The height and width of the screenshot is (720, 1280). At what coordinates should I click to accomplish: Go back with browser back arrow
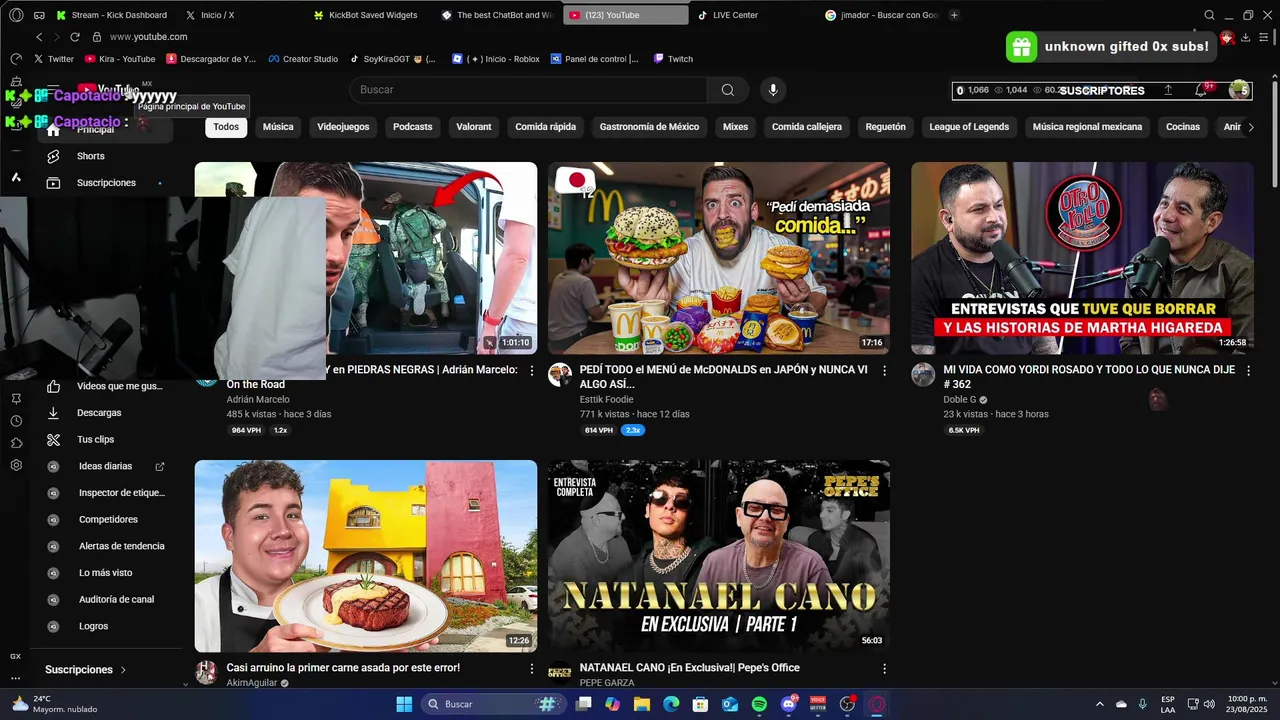click(x=39, y=37)
